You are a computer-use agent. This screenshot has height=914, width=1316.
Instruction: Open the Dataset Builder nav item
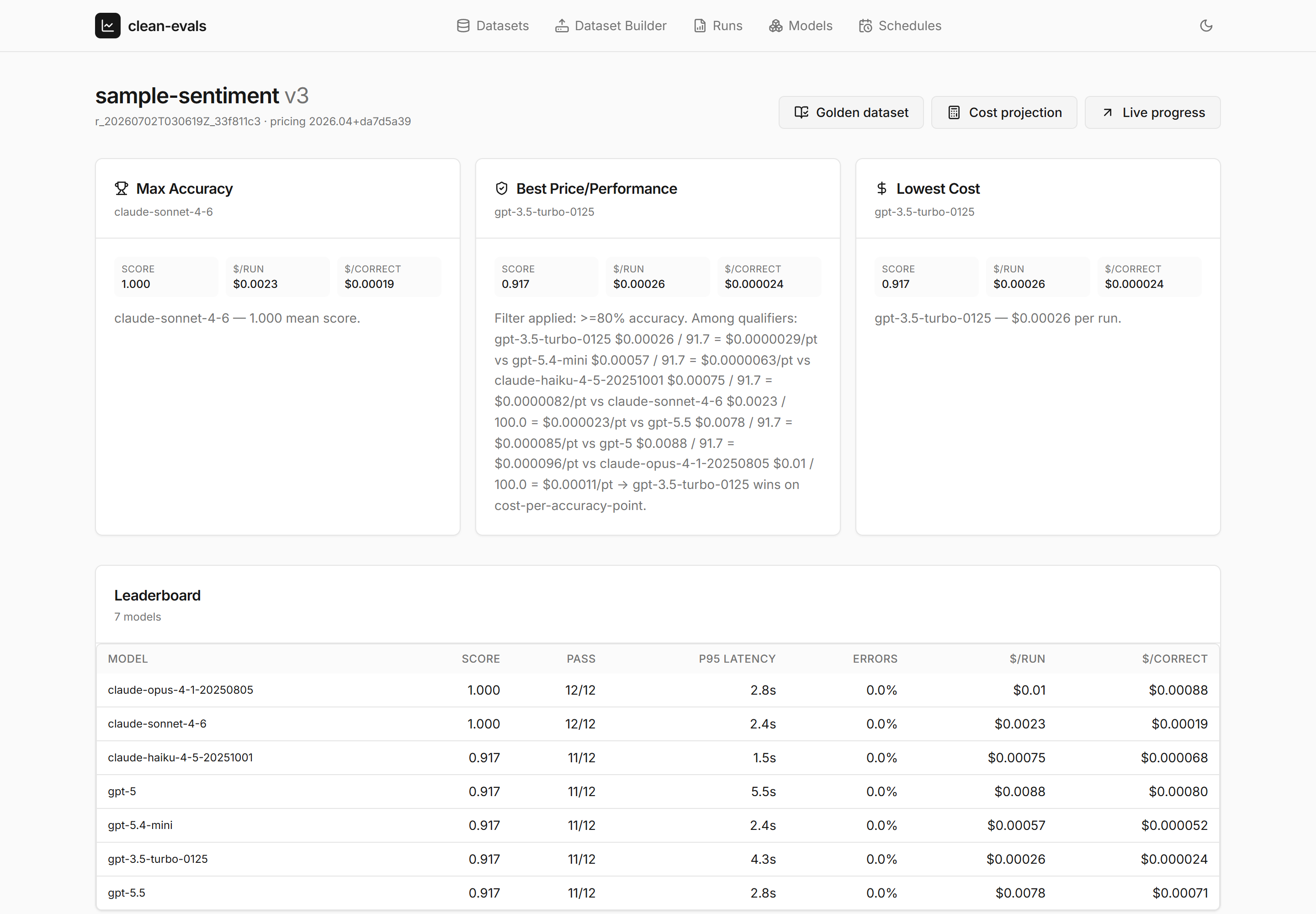[x=610, y=26]
